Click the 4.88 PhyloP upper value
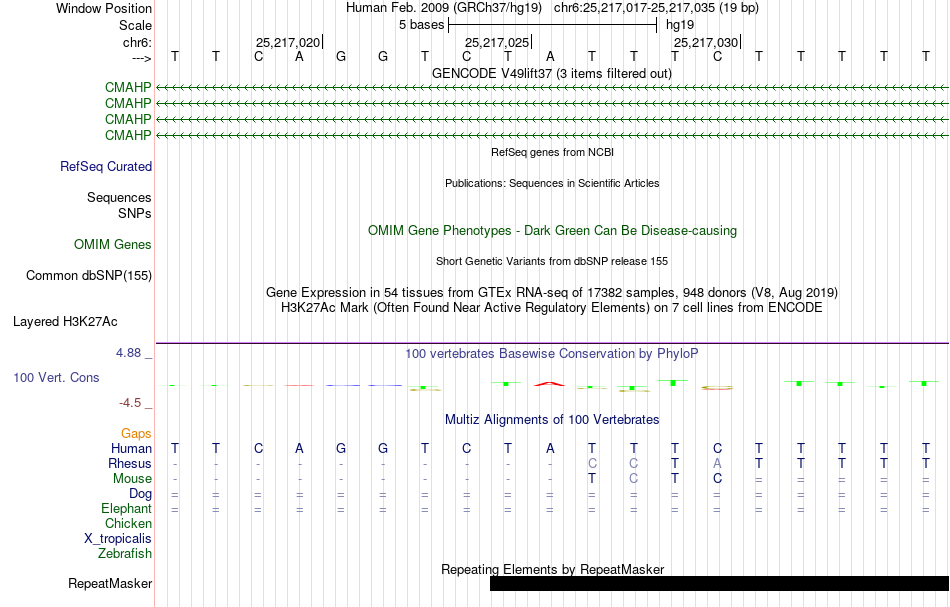This screenshot has width=950, height=607. click(128, 353)
